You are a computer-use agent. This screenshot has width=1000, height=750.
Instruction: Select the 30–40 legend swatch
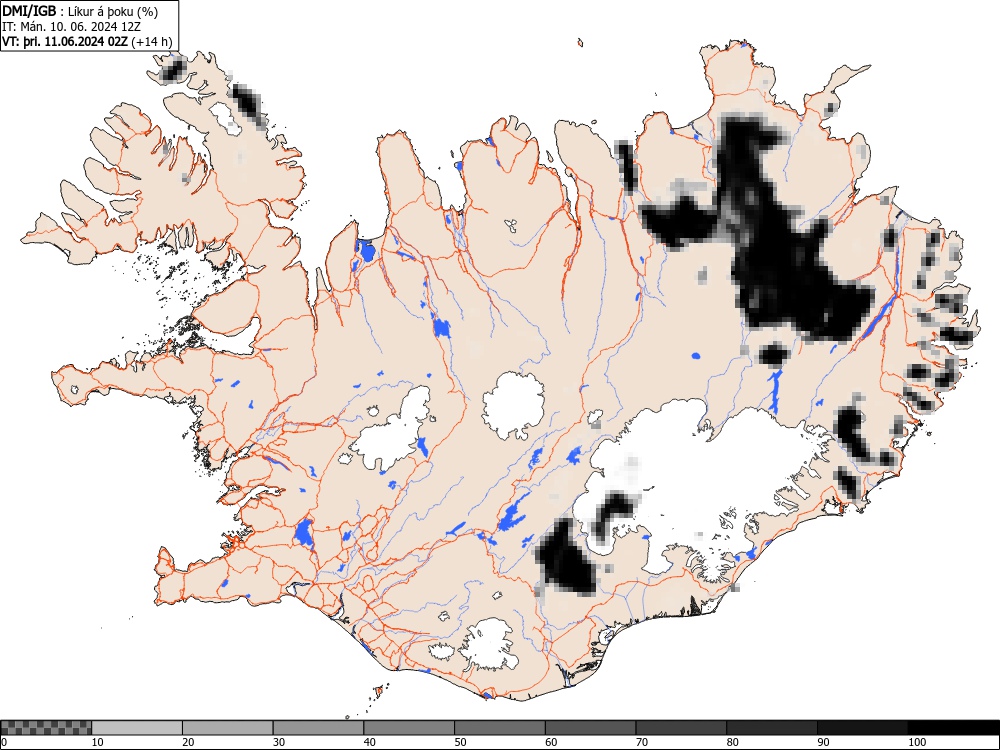pyautogui.click(x=318, y=728)
